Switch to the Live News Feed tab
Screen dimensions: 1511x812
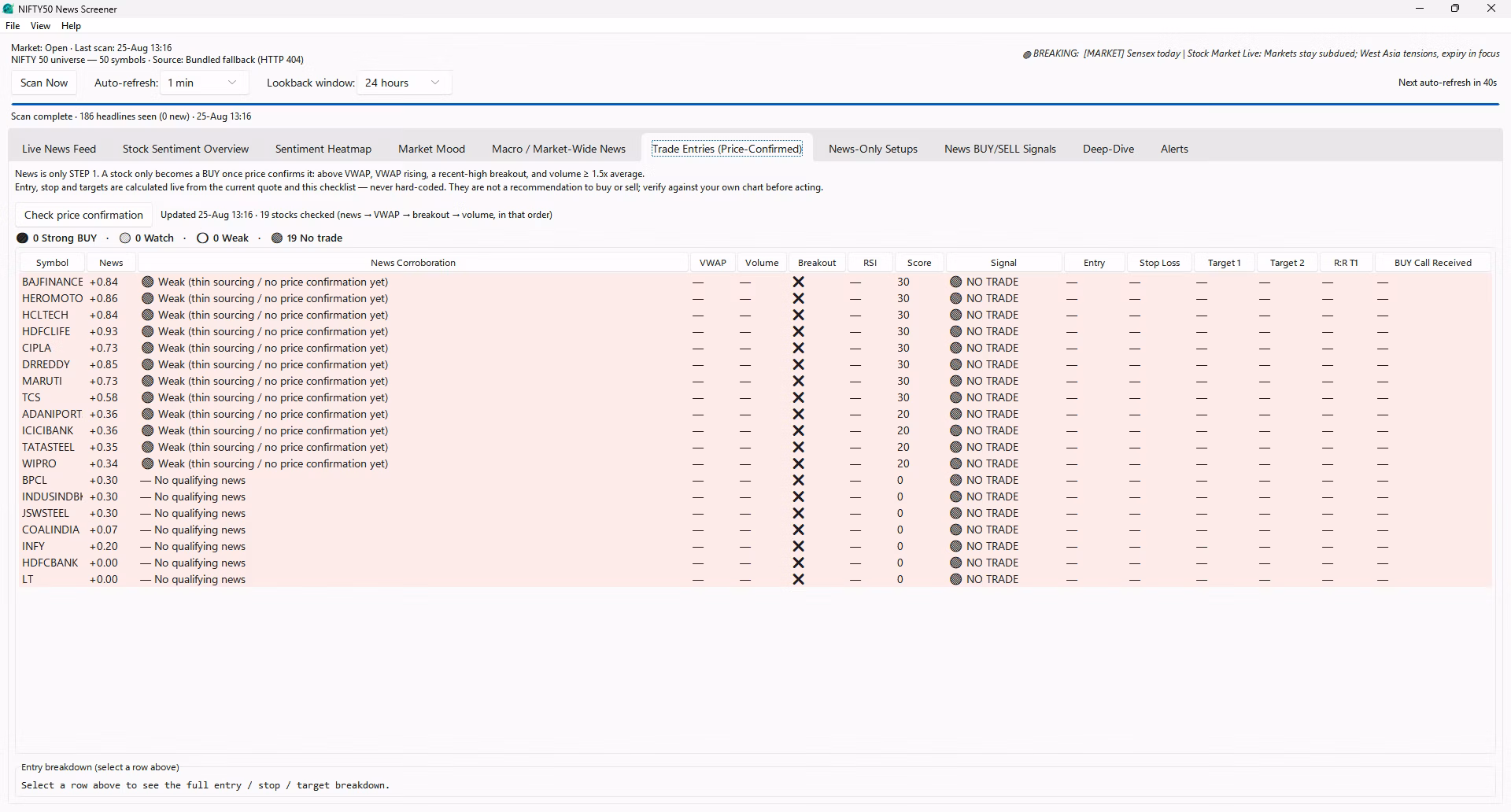tap(59, 149)
